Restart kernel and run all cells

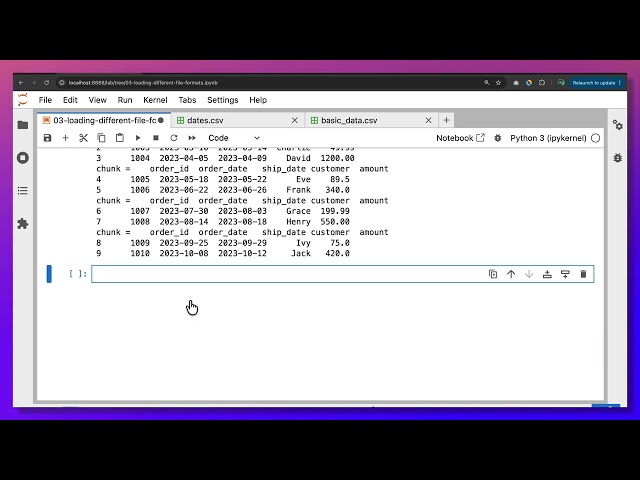192,138
